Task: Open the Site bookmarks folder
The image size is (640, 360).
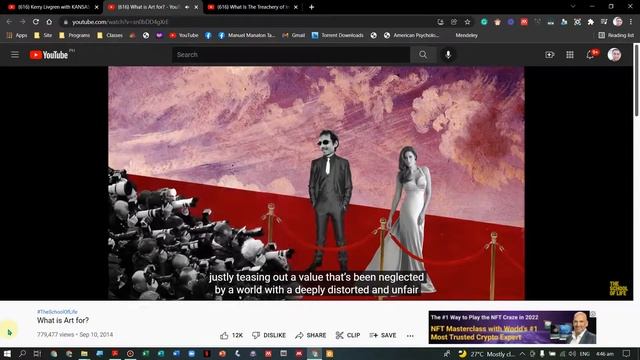Action: pos(43,36)
